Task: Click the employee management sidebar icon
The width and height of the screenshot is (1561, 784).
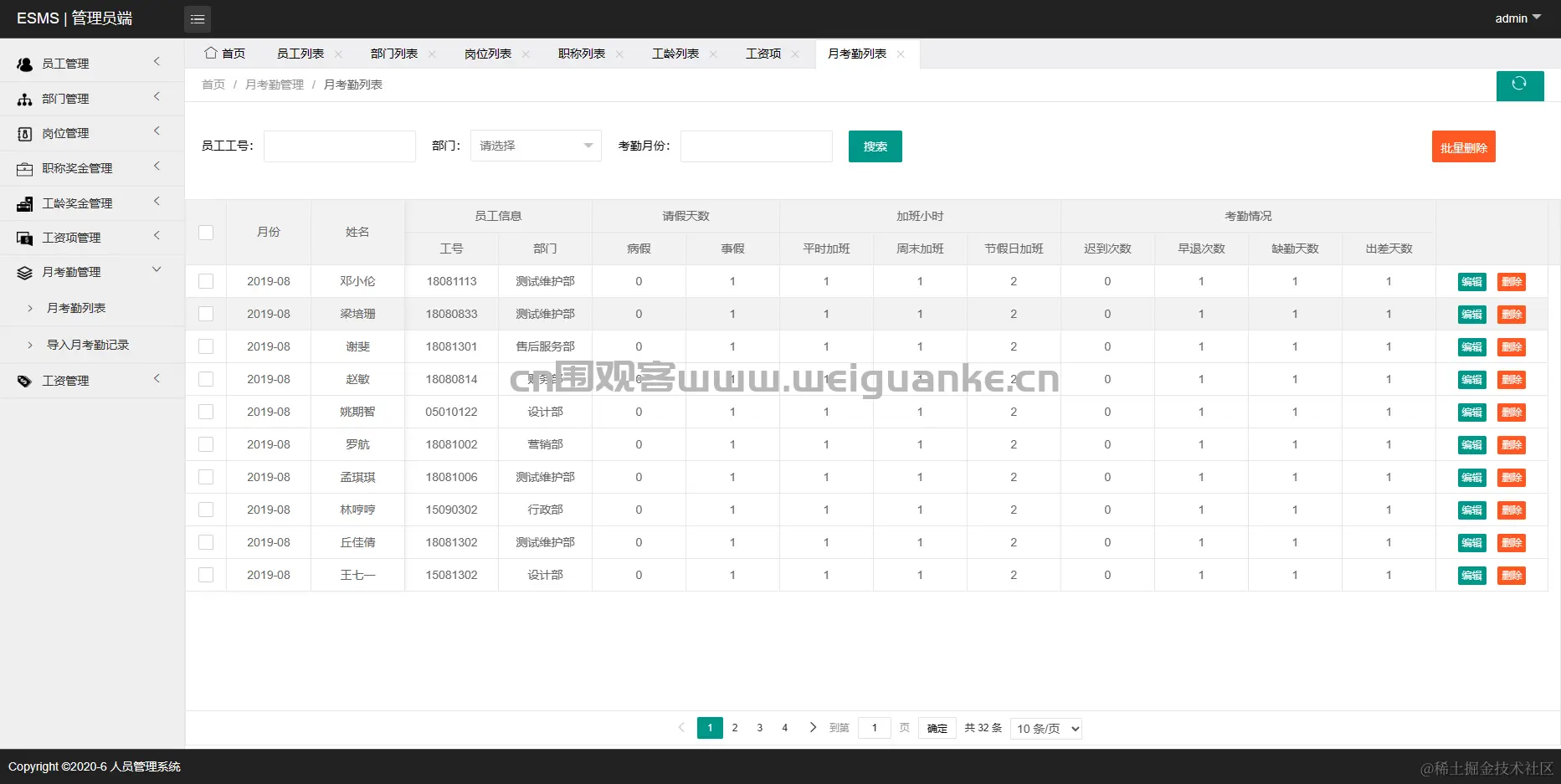Action: [25, 64]
